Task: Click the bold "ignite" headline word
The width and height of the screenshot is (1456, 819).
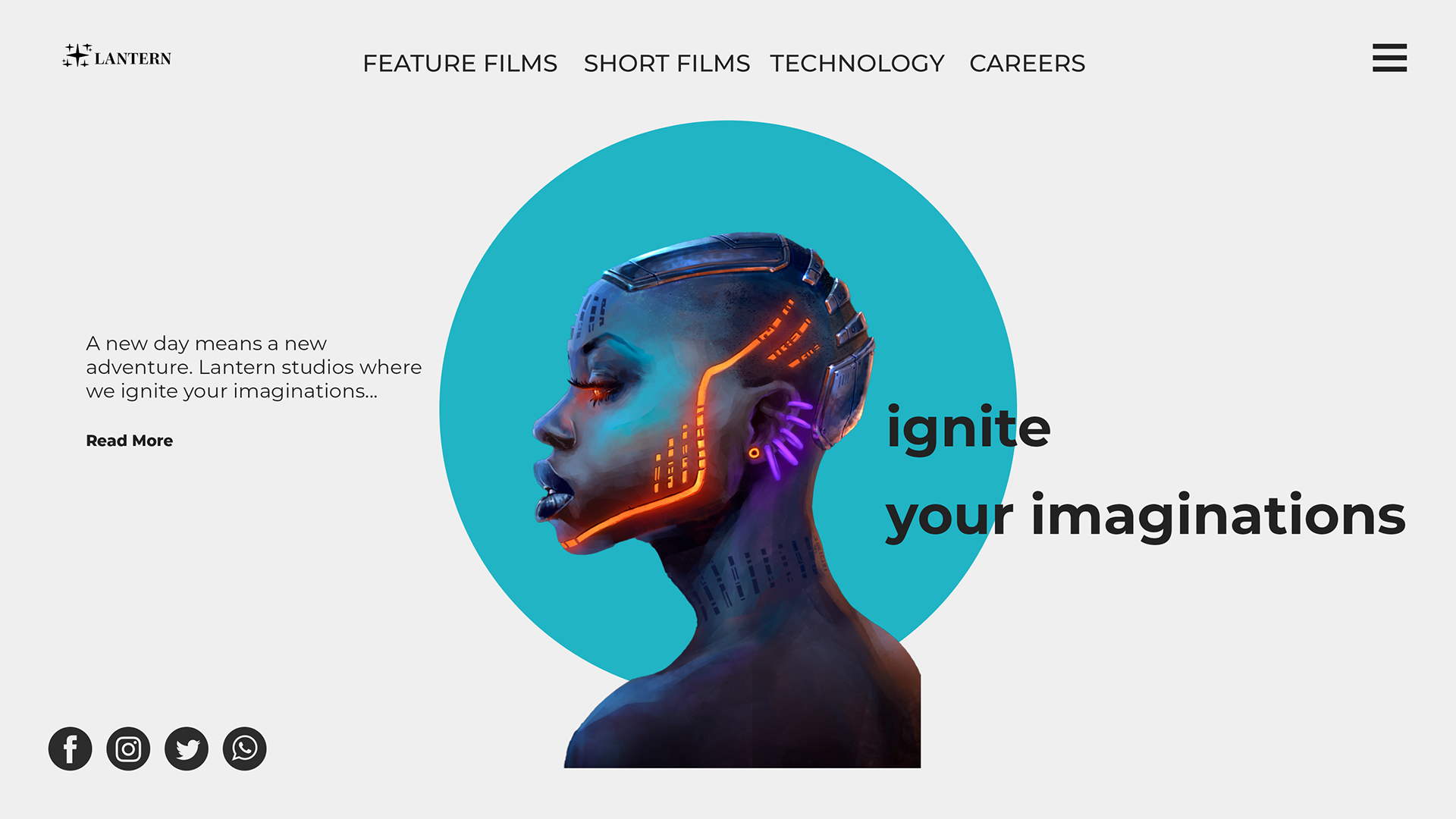Action: pyautogui.click(x=968, y=428)
